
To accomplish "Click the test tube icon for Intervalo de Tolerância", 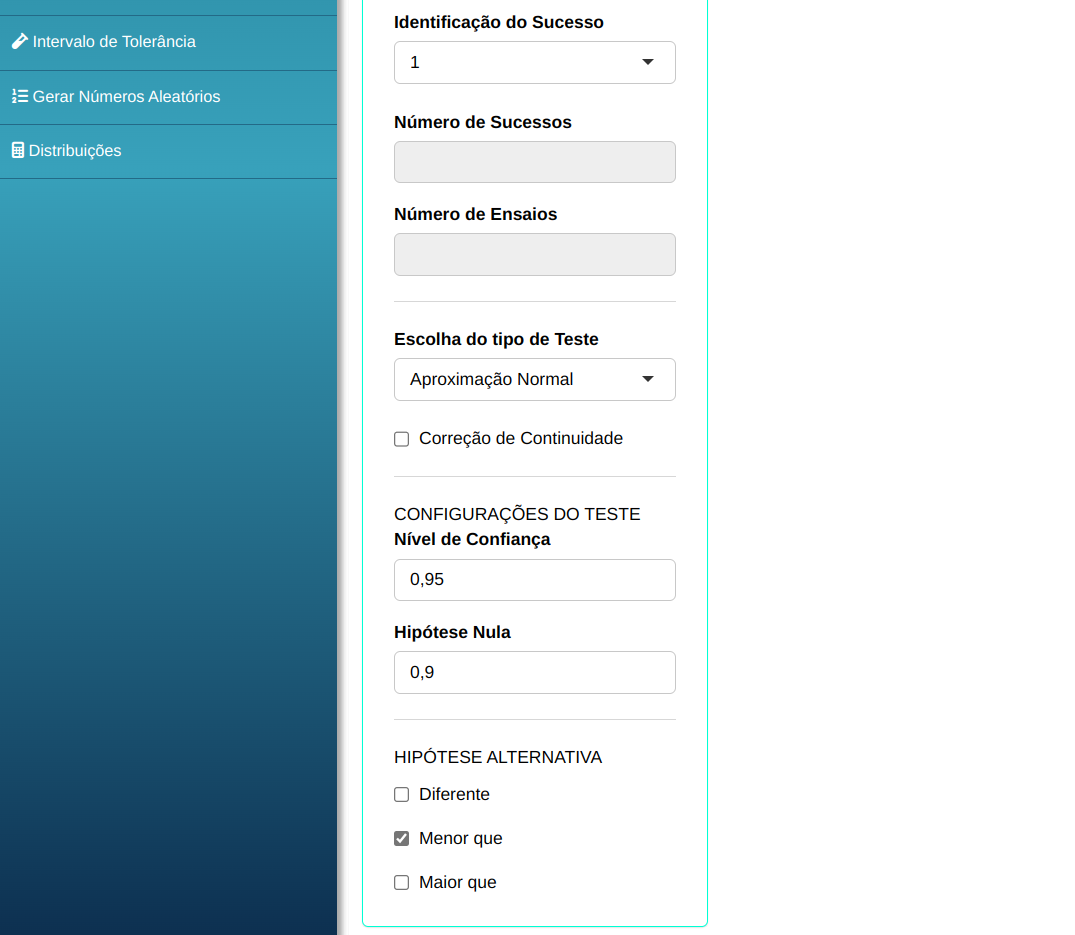I will tap(19, 42).
